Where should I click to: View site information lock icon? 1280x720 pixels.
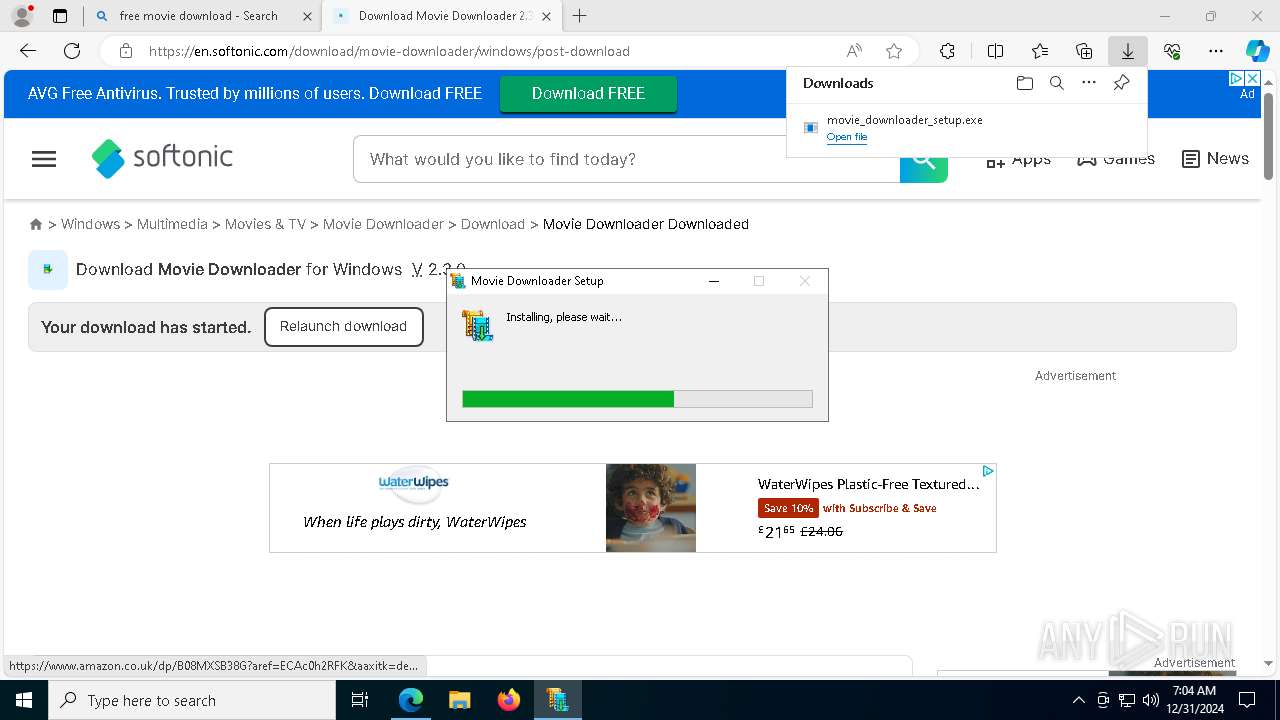click(125, 51)
